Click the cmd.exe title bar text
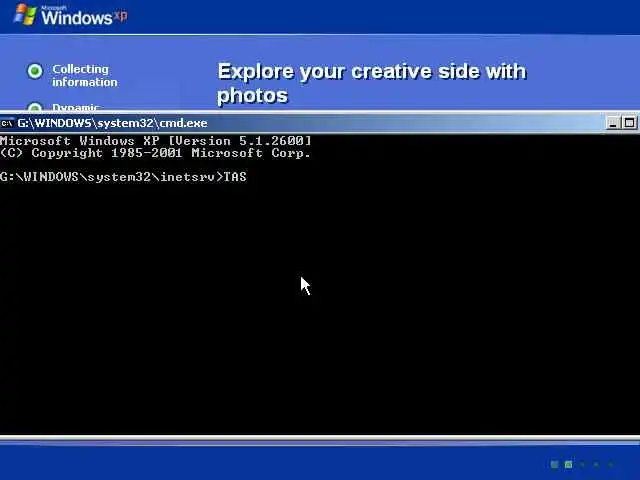 [x=112, y=123]
